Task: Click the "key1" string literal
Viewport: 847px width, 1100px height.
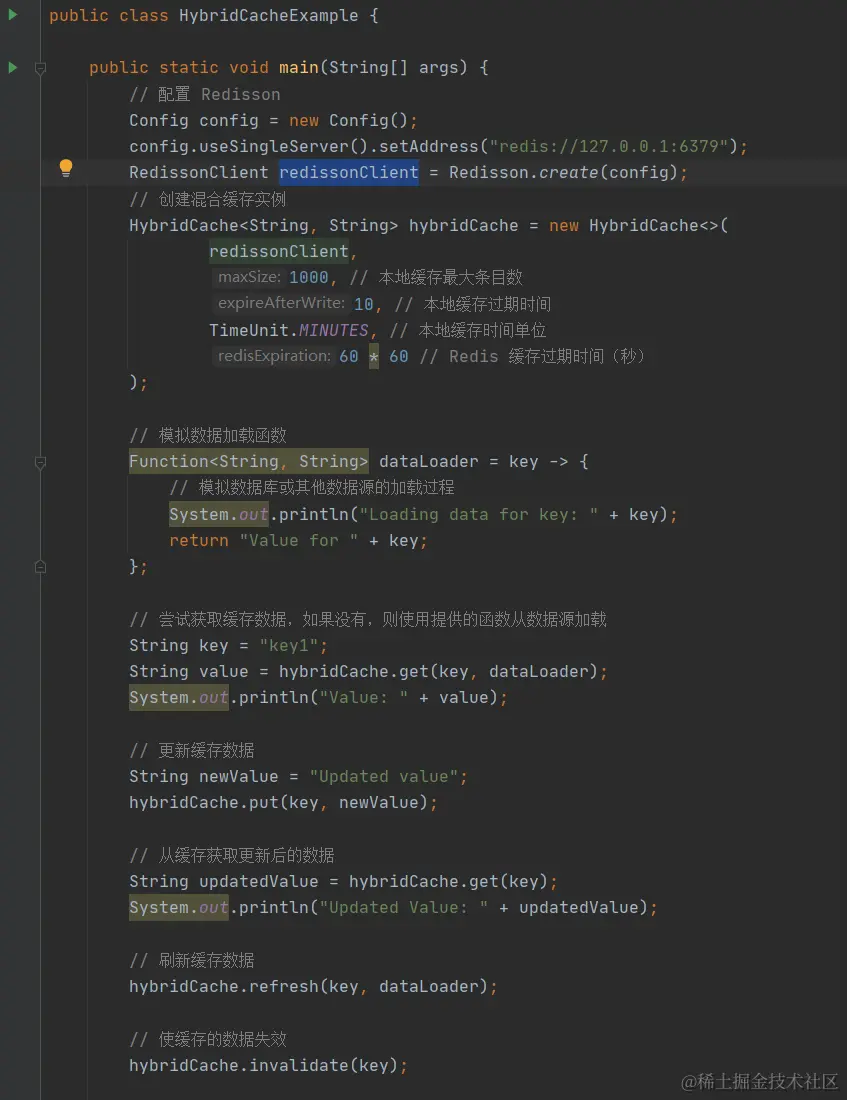Action: 288,645
